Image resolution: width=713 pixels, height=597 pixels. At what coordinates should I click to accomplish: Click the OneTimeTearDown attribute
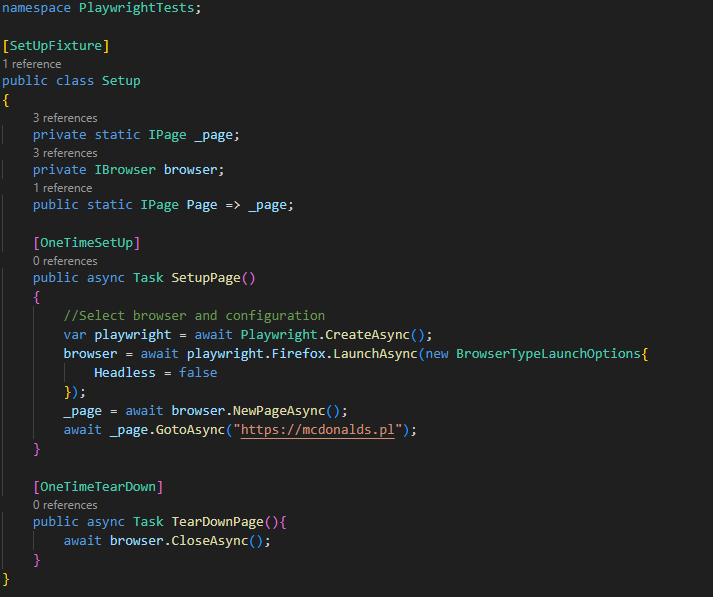click(x=98, y=487)
